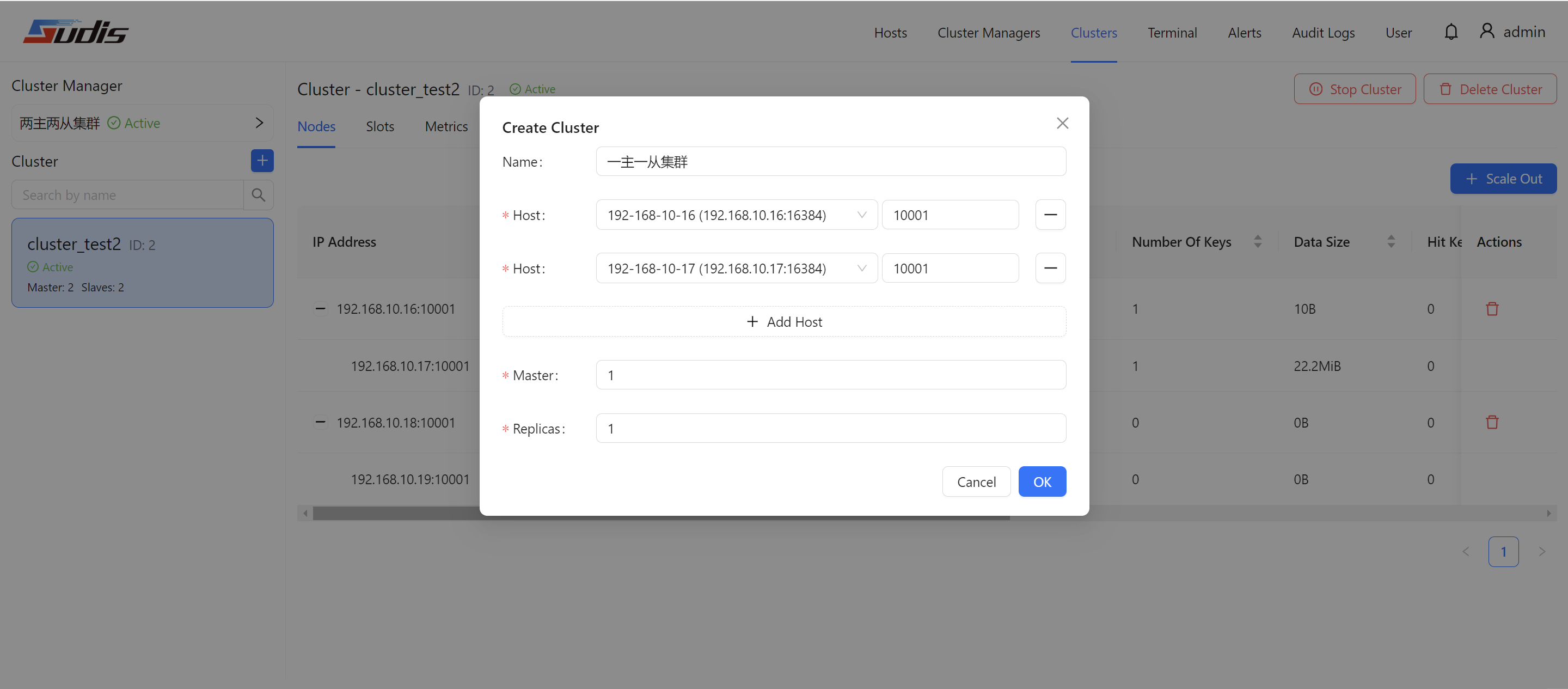1568x689 pixels.
Task: Click the IP Address column header
Action: click(x=344, y=242)
